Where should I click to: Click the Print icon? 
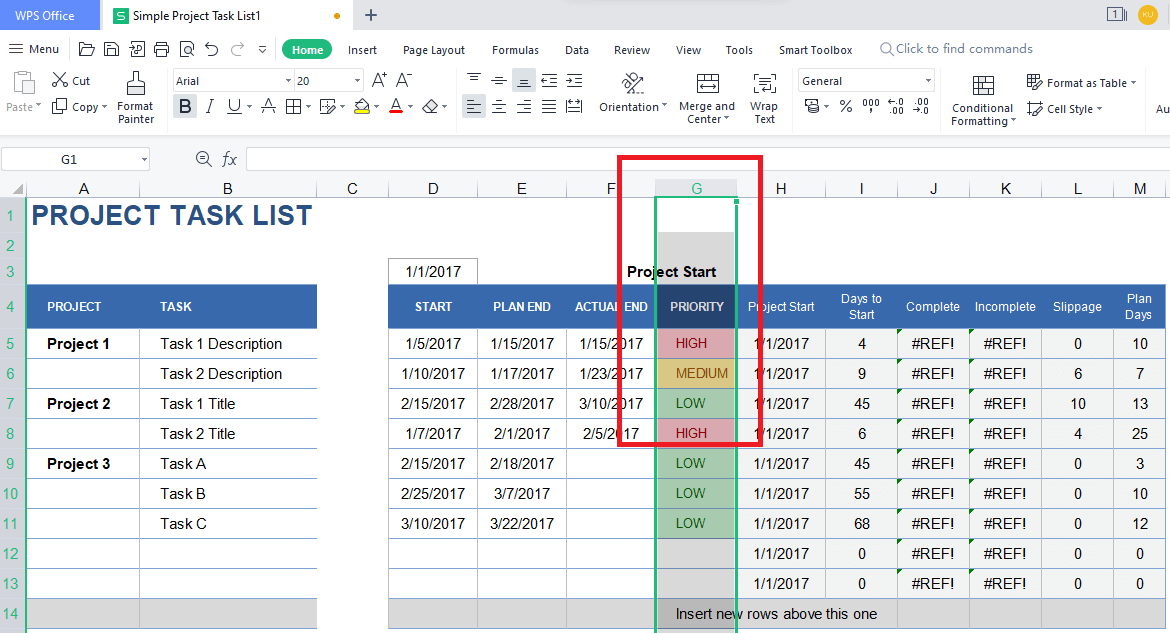tap(162, 49)
